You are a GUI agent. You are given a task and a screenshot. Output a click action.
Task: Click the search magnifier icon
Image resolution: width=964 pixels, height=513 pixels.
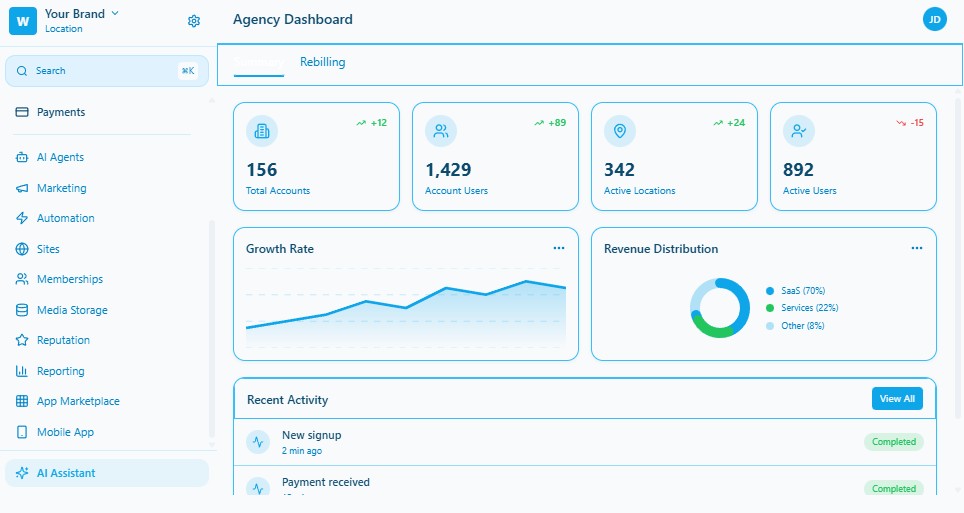[22, 71]
